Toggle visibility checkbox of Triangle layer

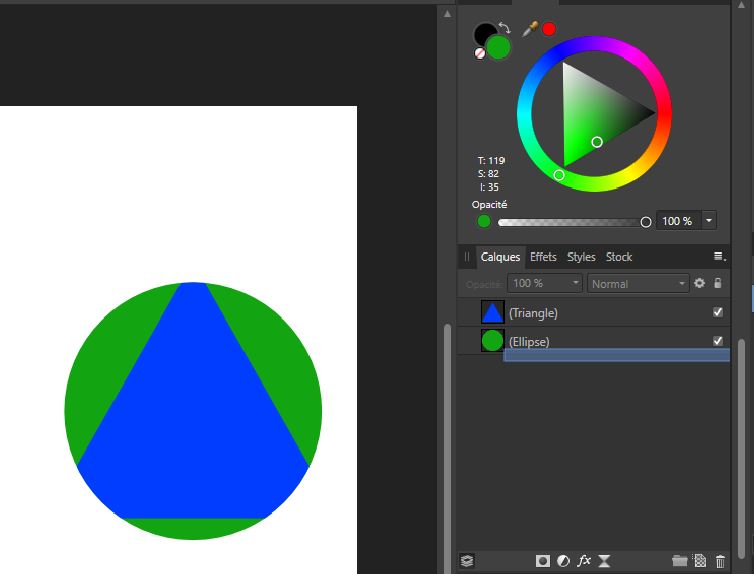pyautogui.click(x=718, y=312)
